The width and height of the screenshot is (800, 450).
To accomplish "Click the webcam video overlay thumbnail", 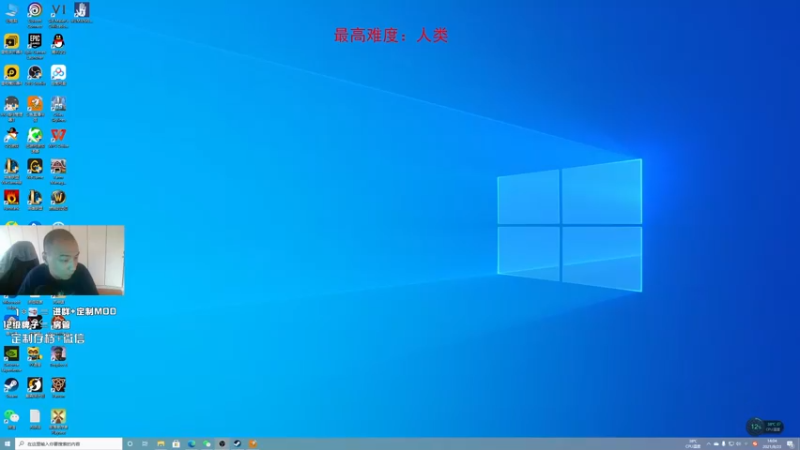I will pos(62,260).
